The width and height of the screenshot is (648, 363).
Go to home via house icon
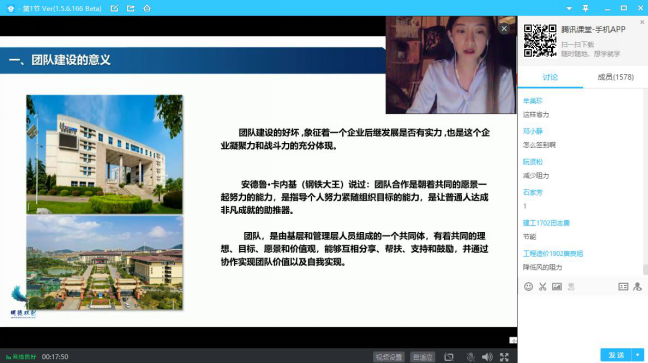147,8
